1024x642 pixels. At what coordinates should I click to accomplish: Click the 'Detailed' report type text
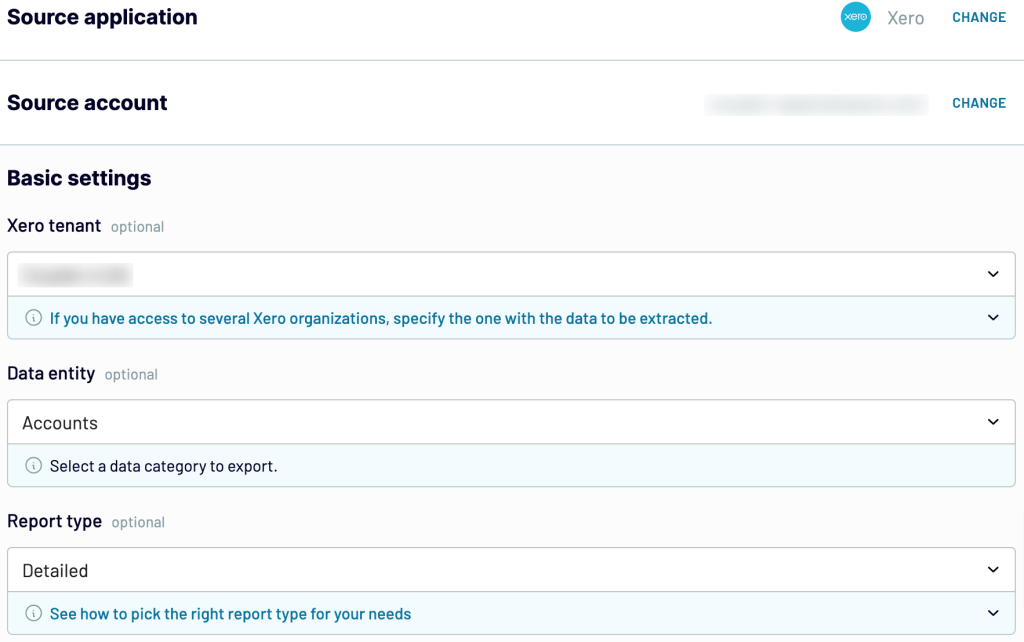tap(55, 570)
